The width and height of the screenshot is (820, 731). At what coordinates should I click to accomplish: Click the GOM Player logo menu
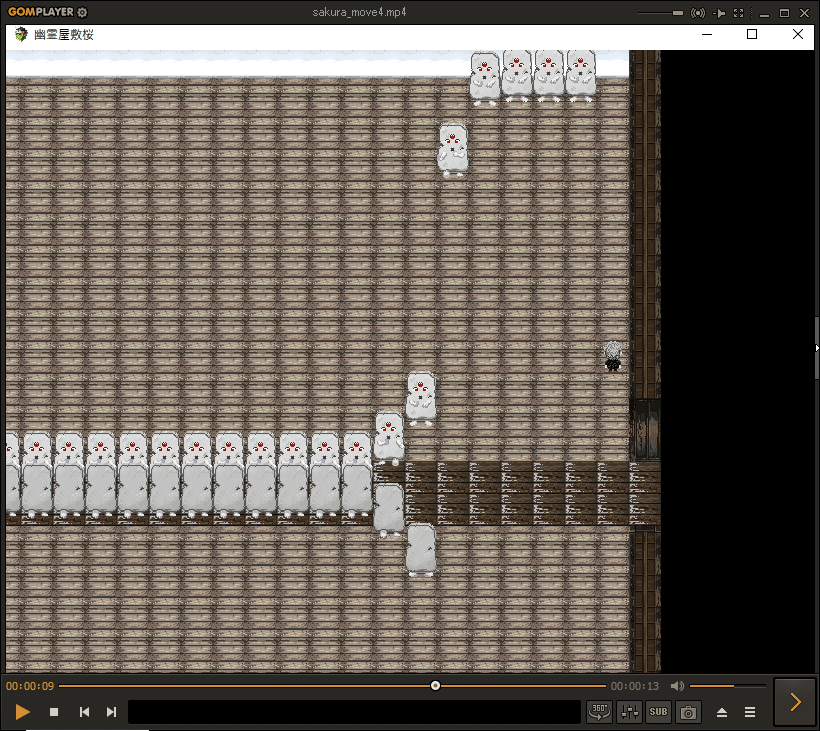(40, 12)
